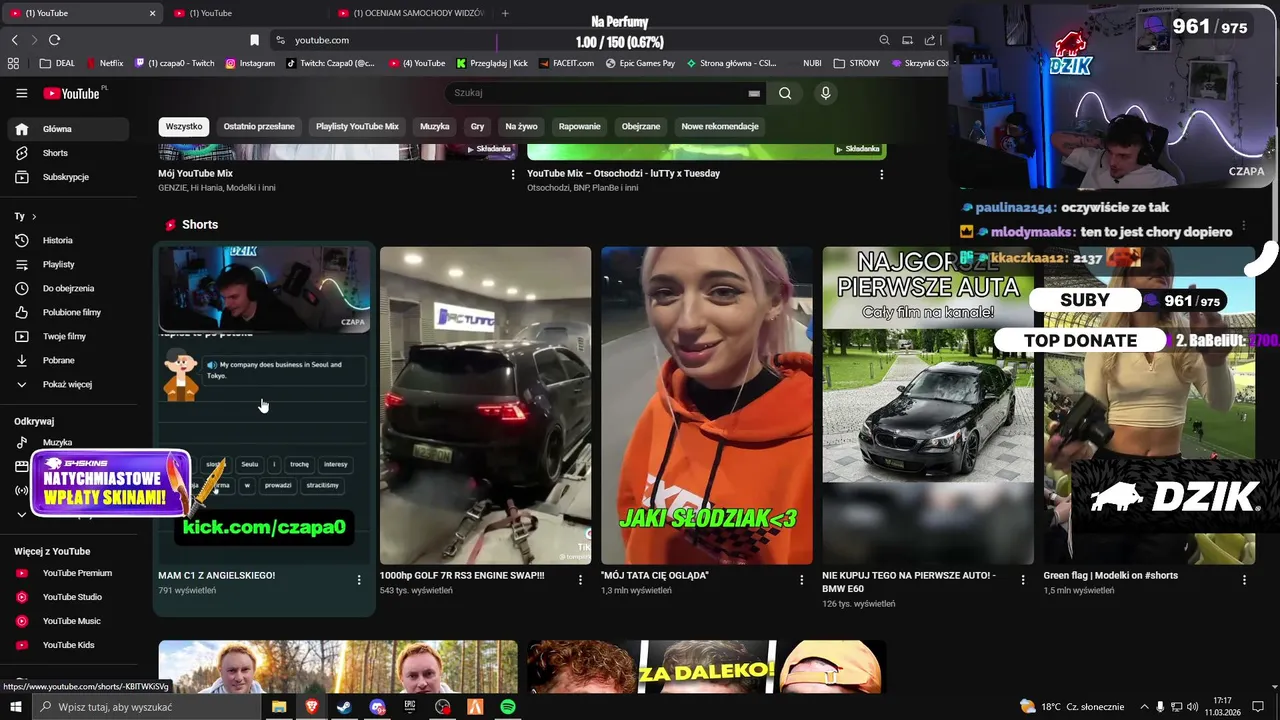Open File Explorer from the taskbar

pos(279,707)
